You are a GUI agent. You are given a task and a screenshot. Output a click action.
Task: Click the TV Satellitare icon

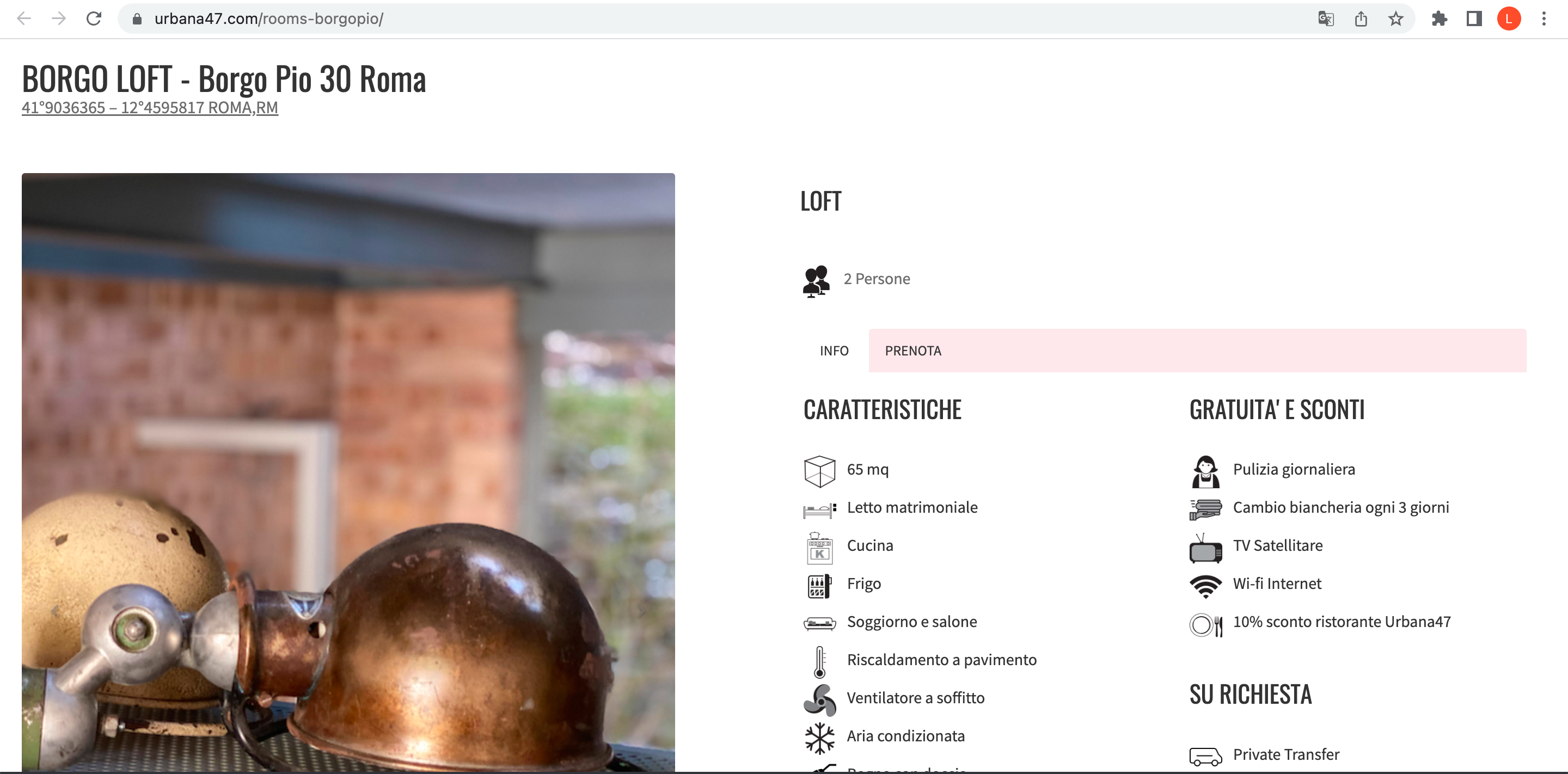pyautogui.click(x=1205, y=548)
